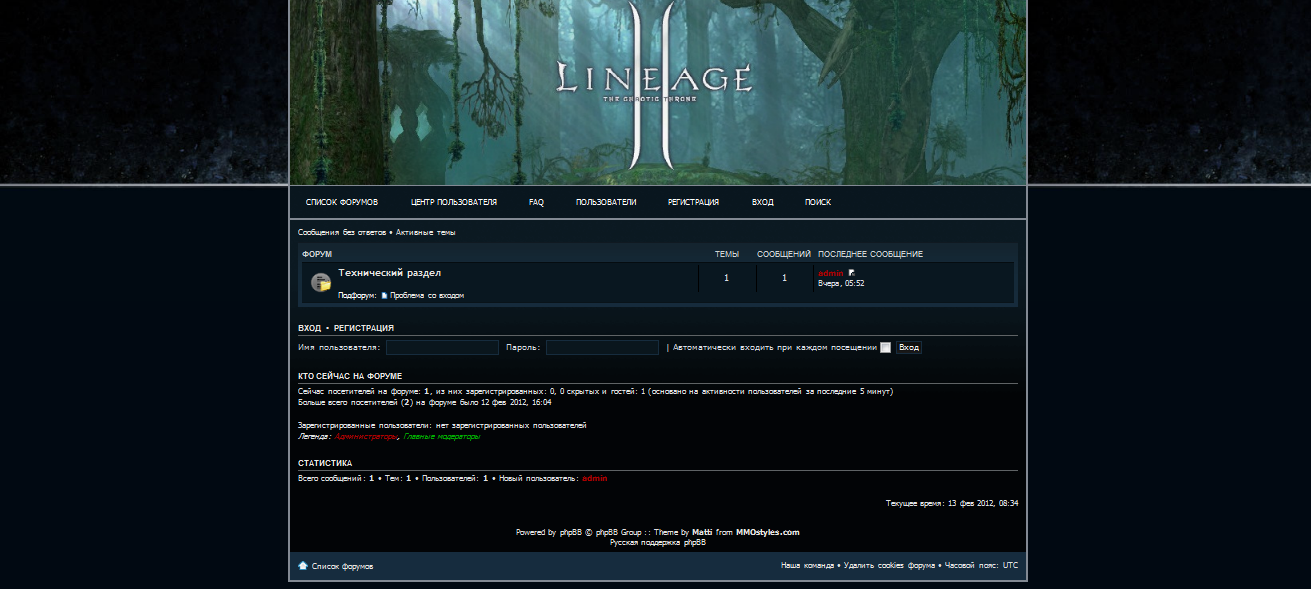Screen dimensions: 1311x589
Task: Open the Сообщения без ответов link
Action: tap(342, 232)
